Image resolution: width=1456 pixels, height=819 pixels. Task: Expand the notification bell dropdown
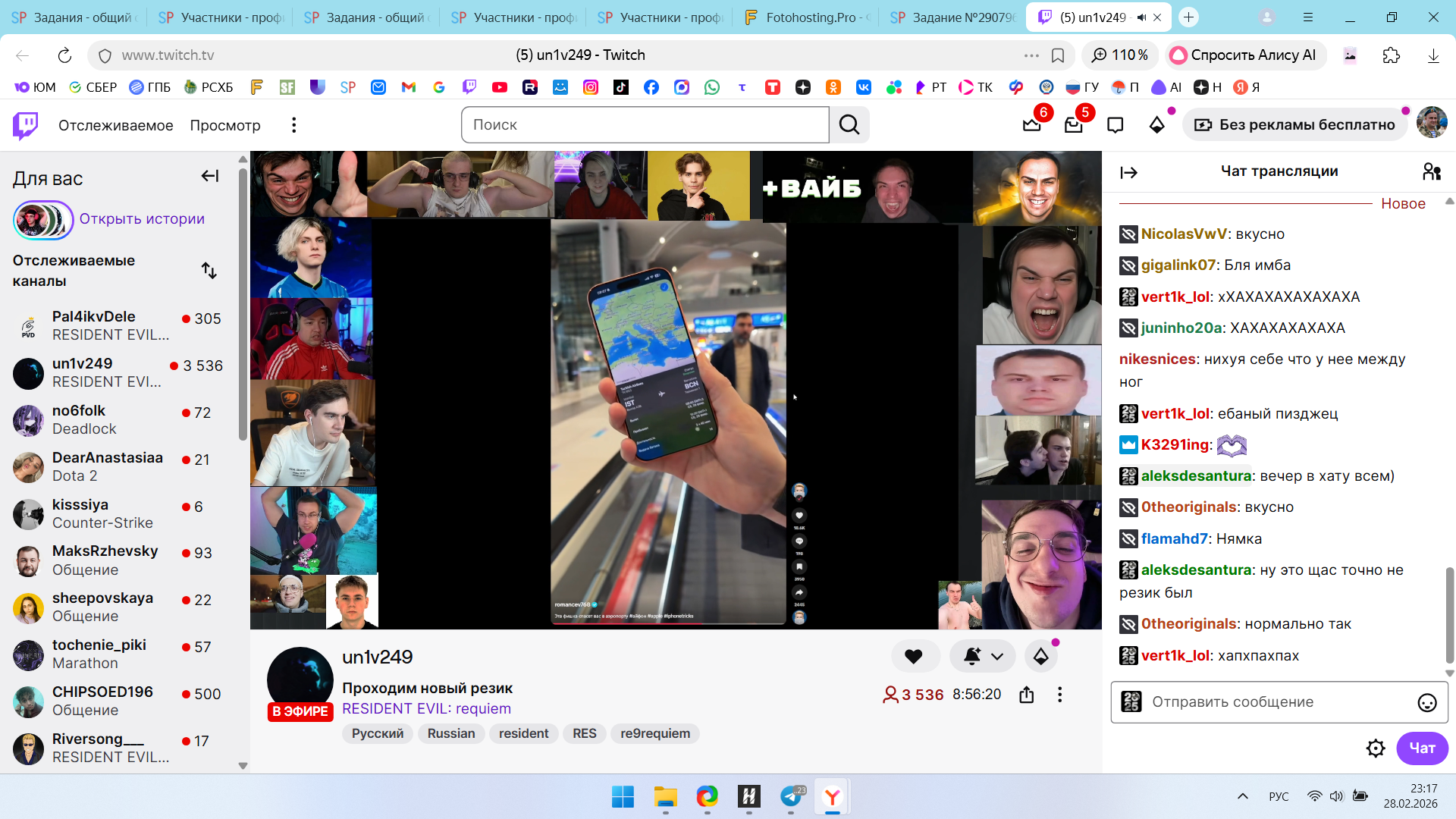[997, 657]
